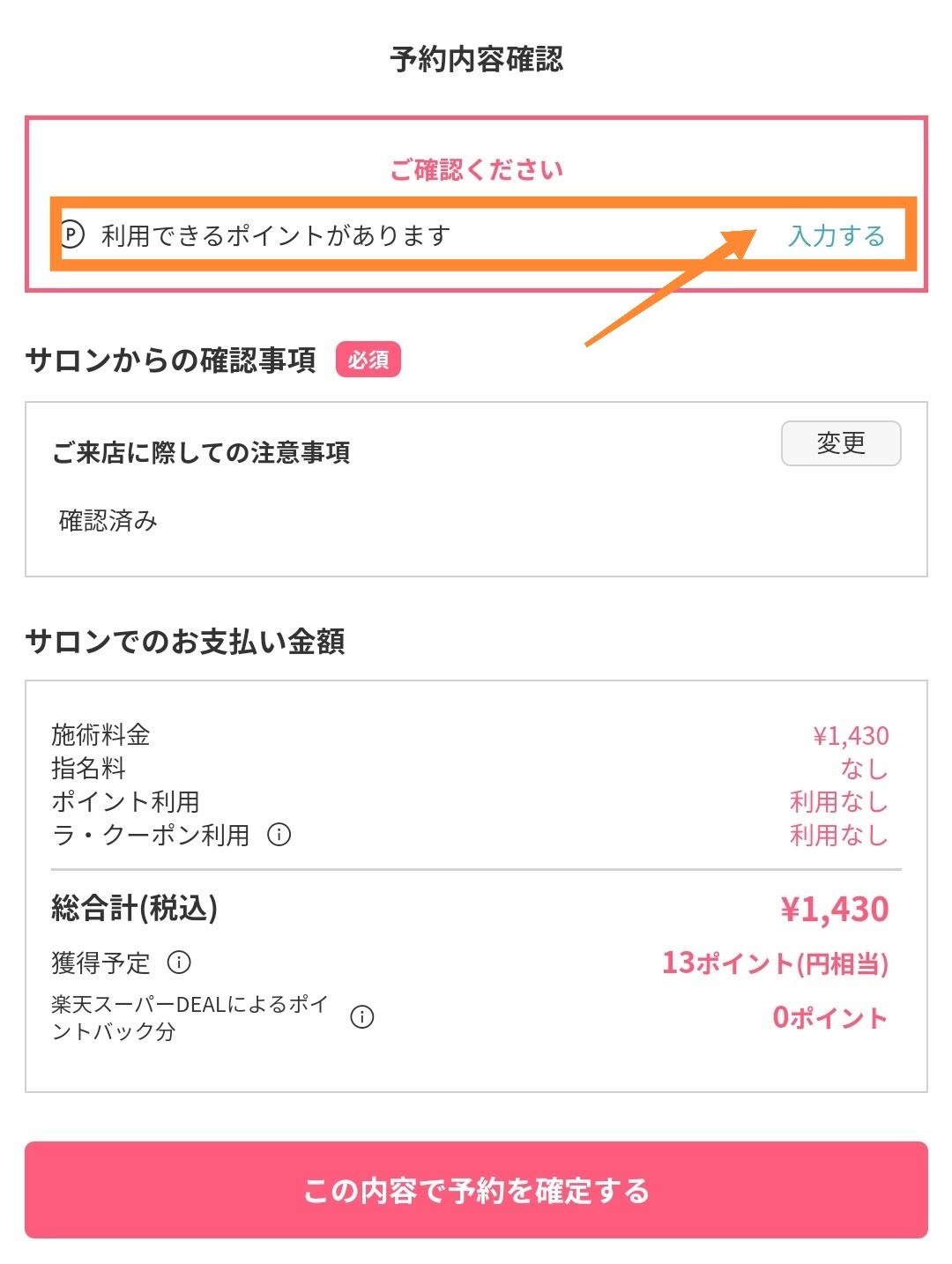Select the 利用できるポイントがあります message

click(276, 235)
